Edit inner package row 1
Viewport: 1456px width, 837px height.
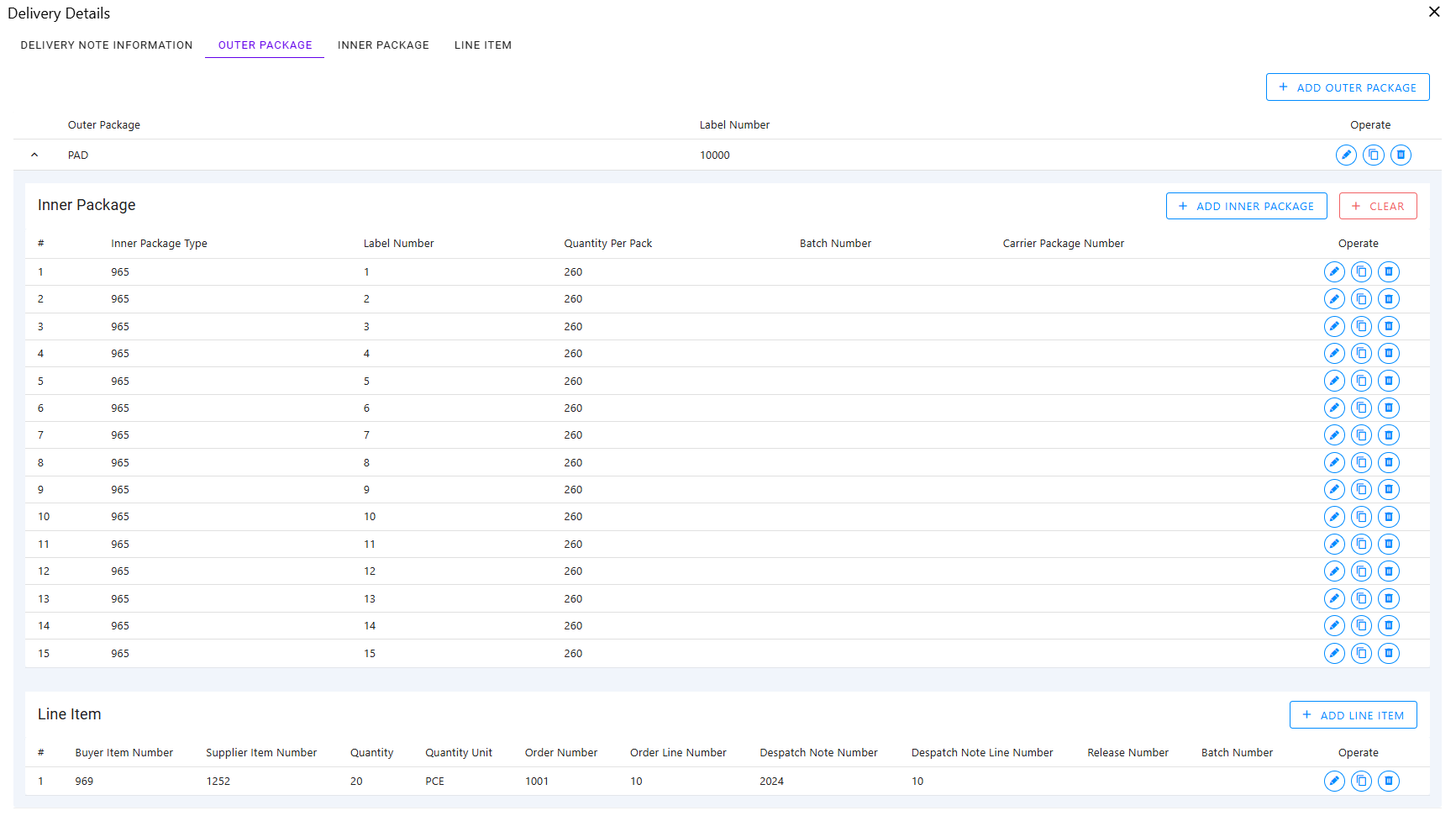1334,272
